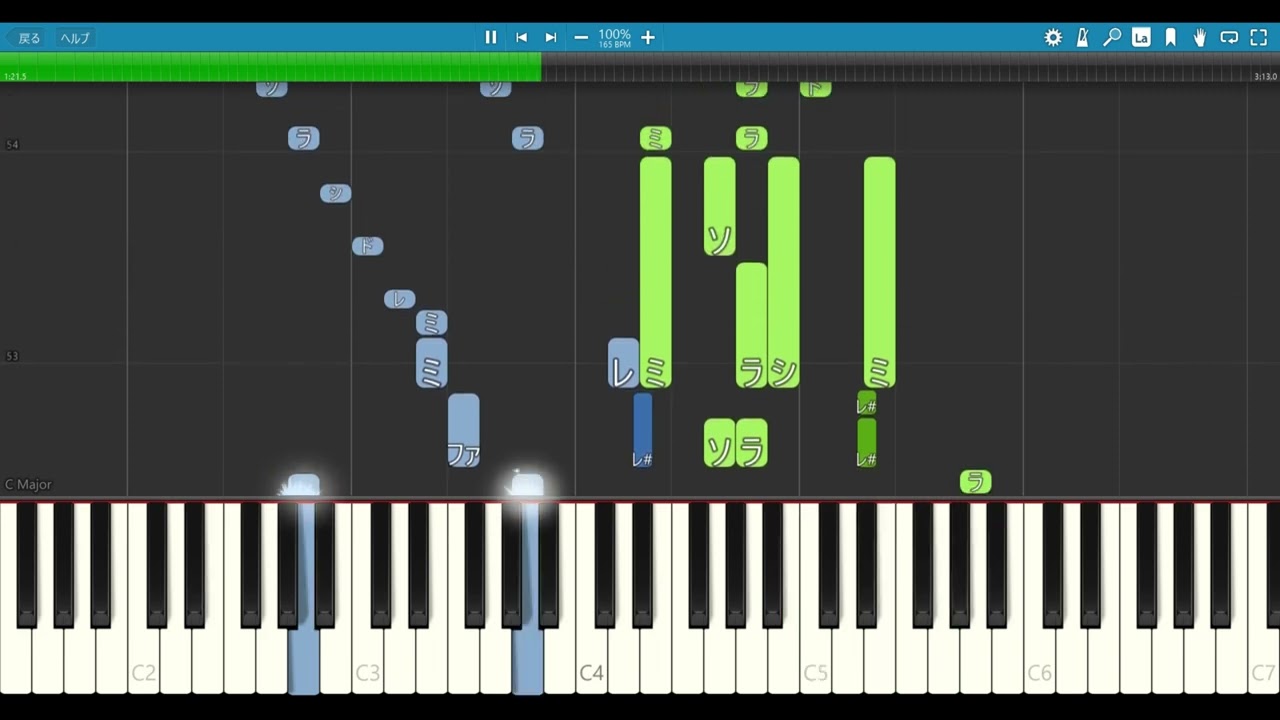Jump ahead in the unplayed gray timeline

tap(910, 66)
